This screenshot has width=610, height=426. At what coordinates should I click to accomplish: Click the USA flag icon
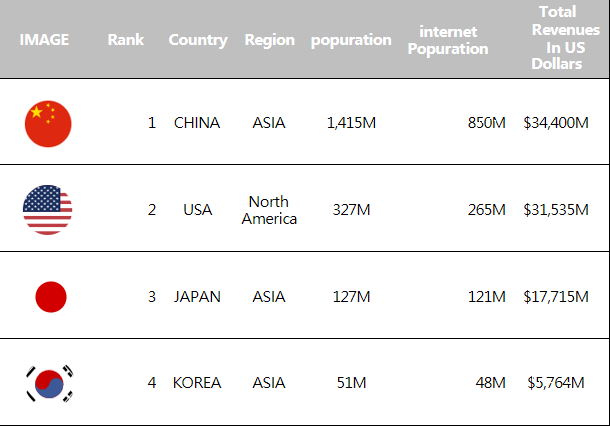click(x=47, y=210)
